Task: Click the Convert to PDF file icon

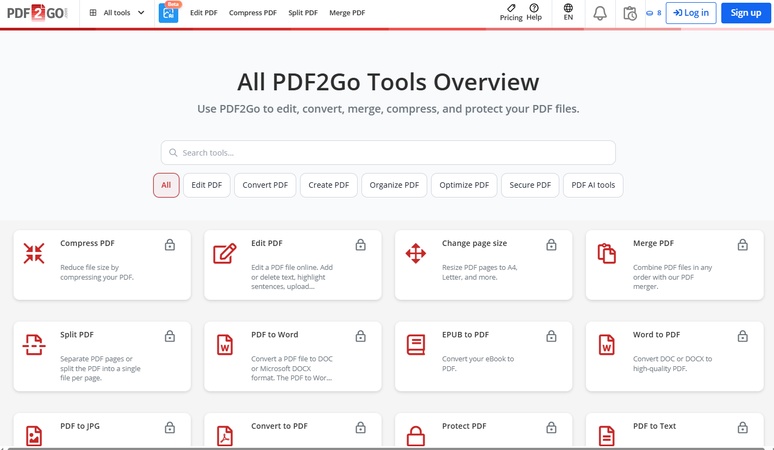Action: point(225,436)
